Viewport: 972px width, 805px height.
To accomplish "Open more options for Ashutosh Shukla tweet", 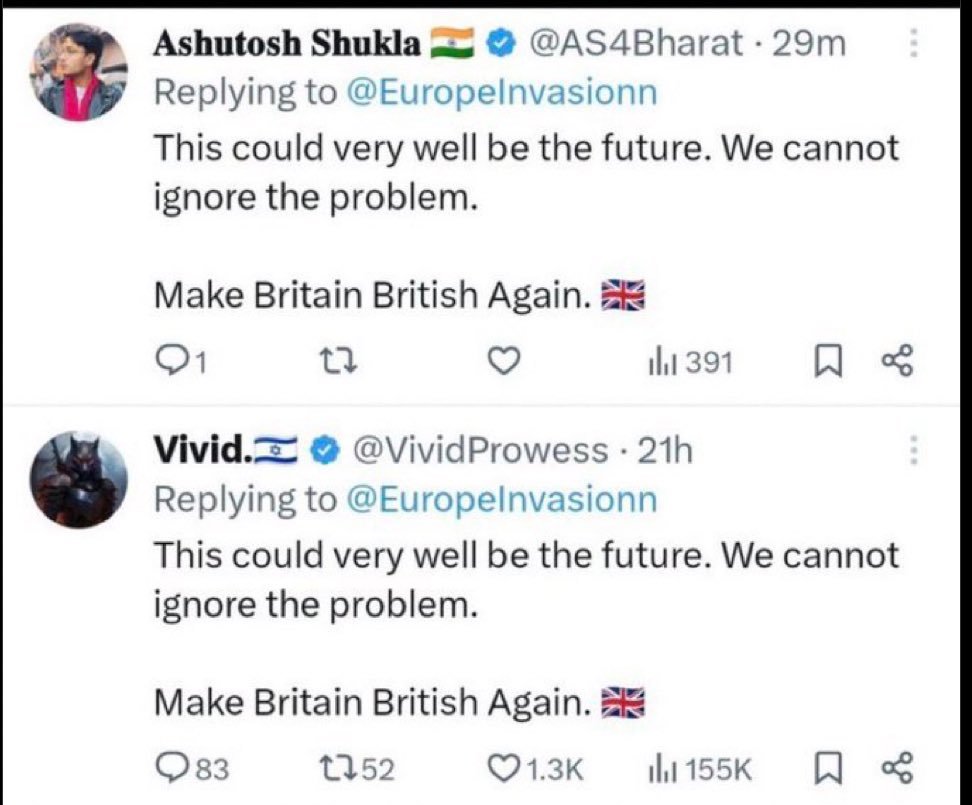I will (912, 43).
